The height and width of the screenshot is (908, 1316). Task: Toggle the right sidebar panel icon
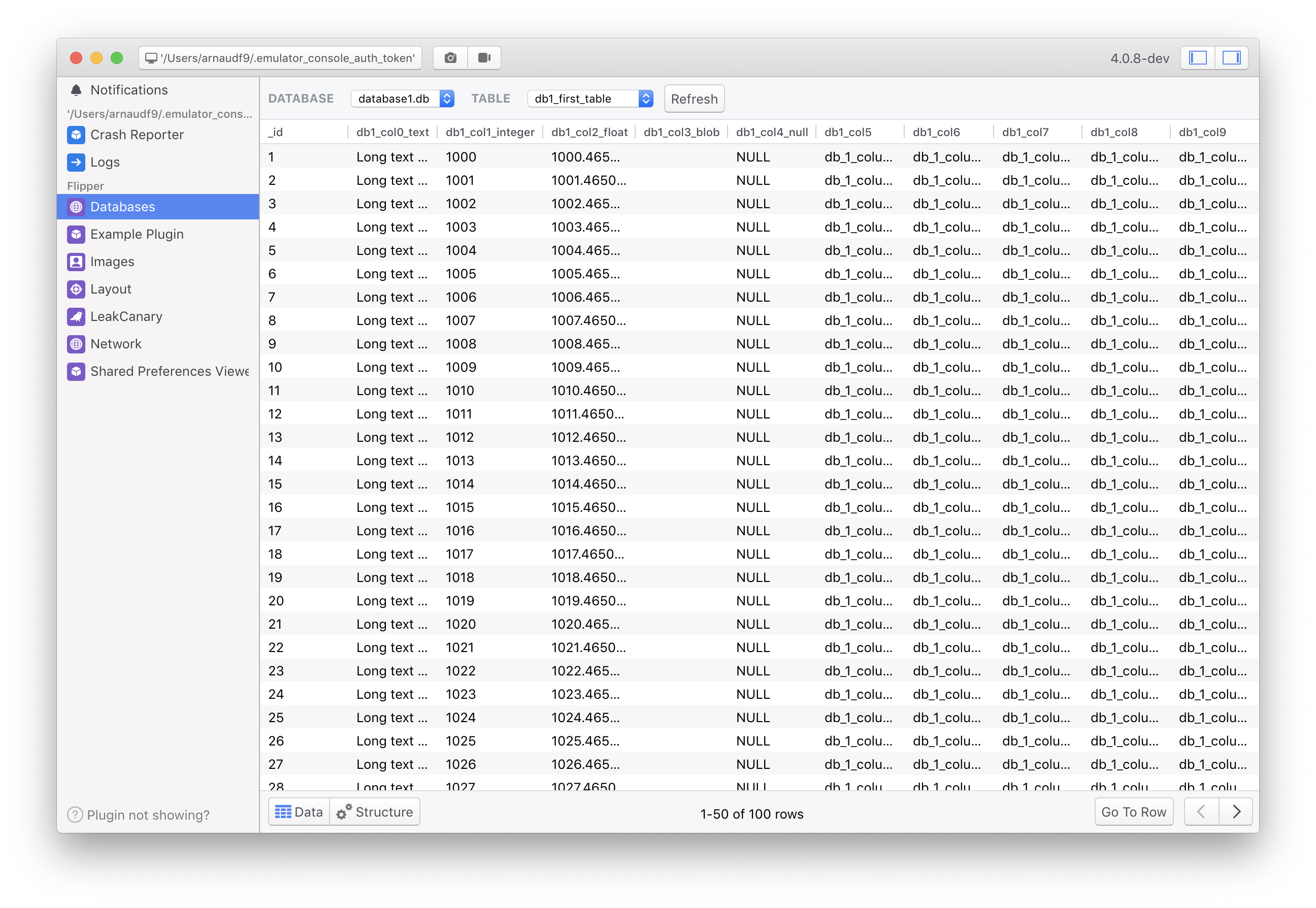[1232, 57]
